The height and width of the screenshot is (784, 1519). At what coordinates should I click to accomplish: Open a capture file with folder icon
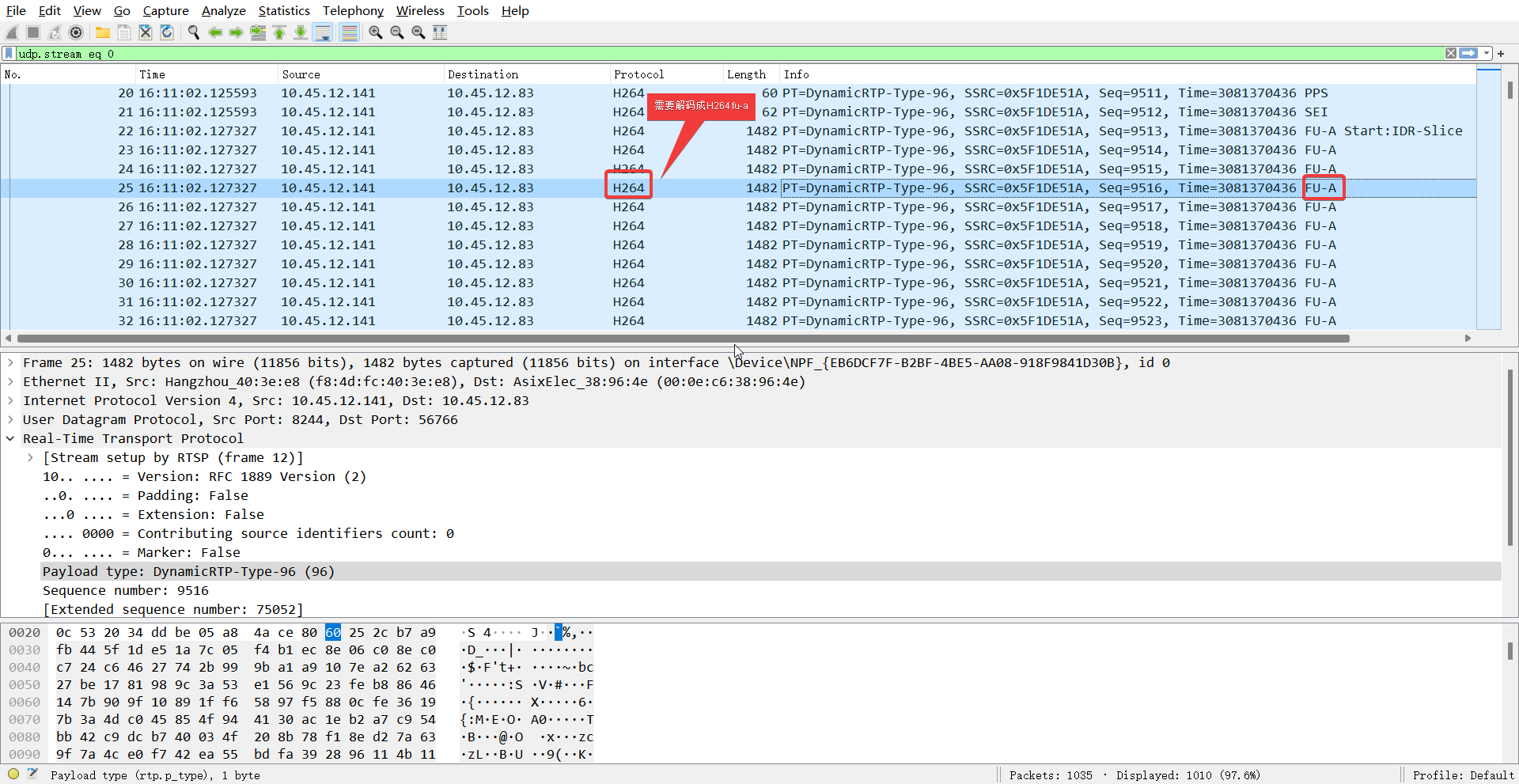coord(103,32)
